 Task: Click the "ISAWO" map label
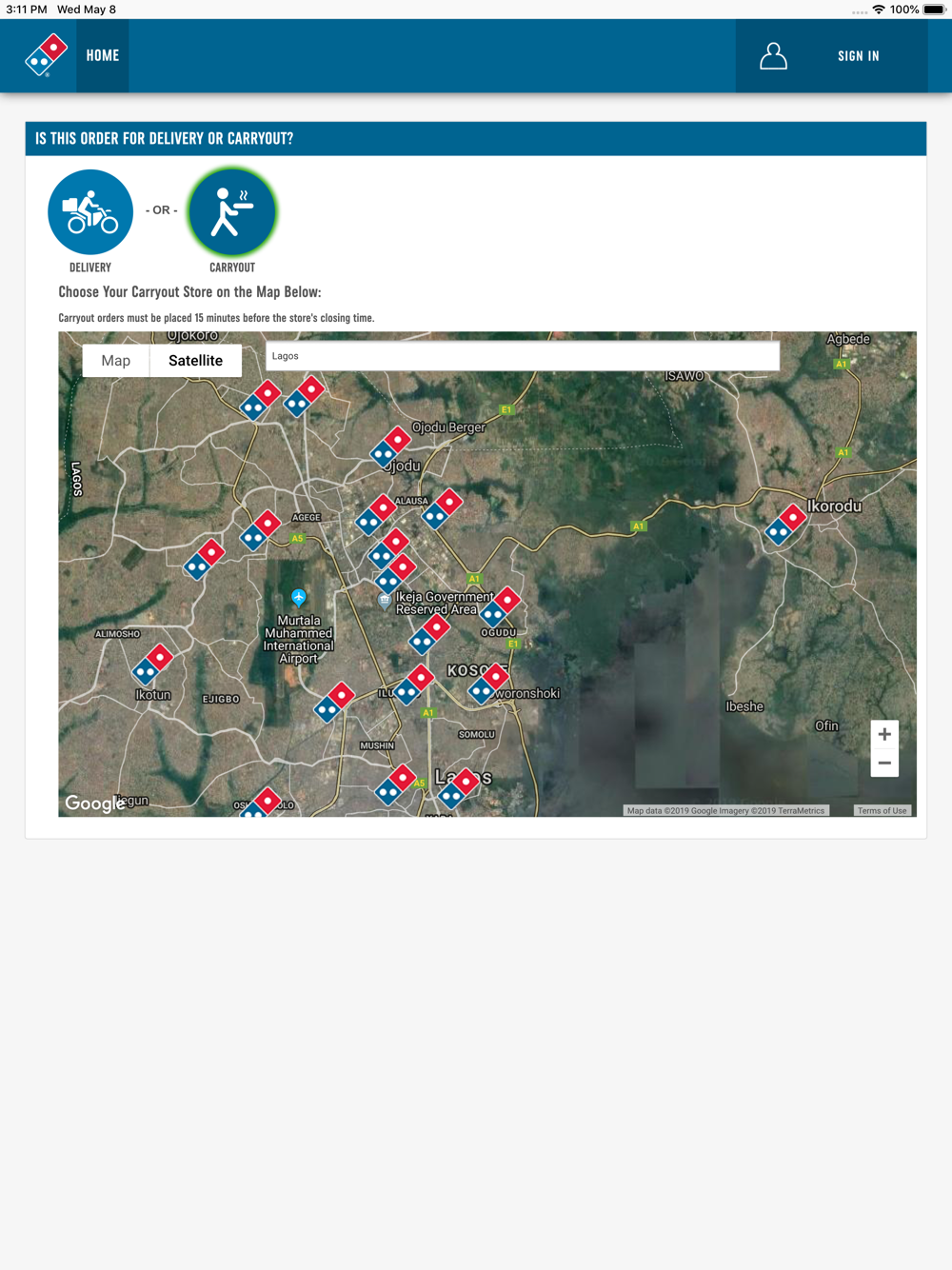(x=684, y=376)
